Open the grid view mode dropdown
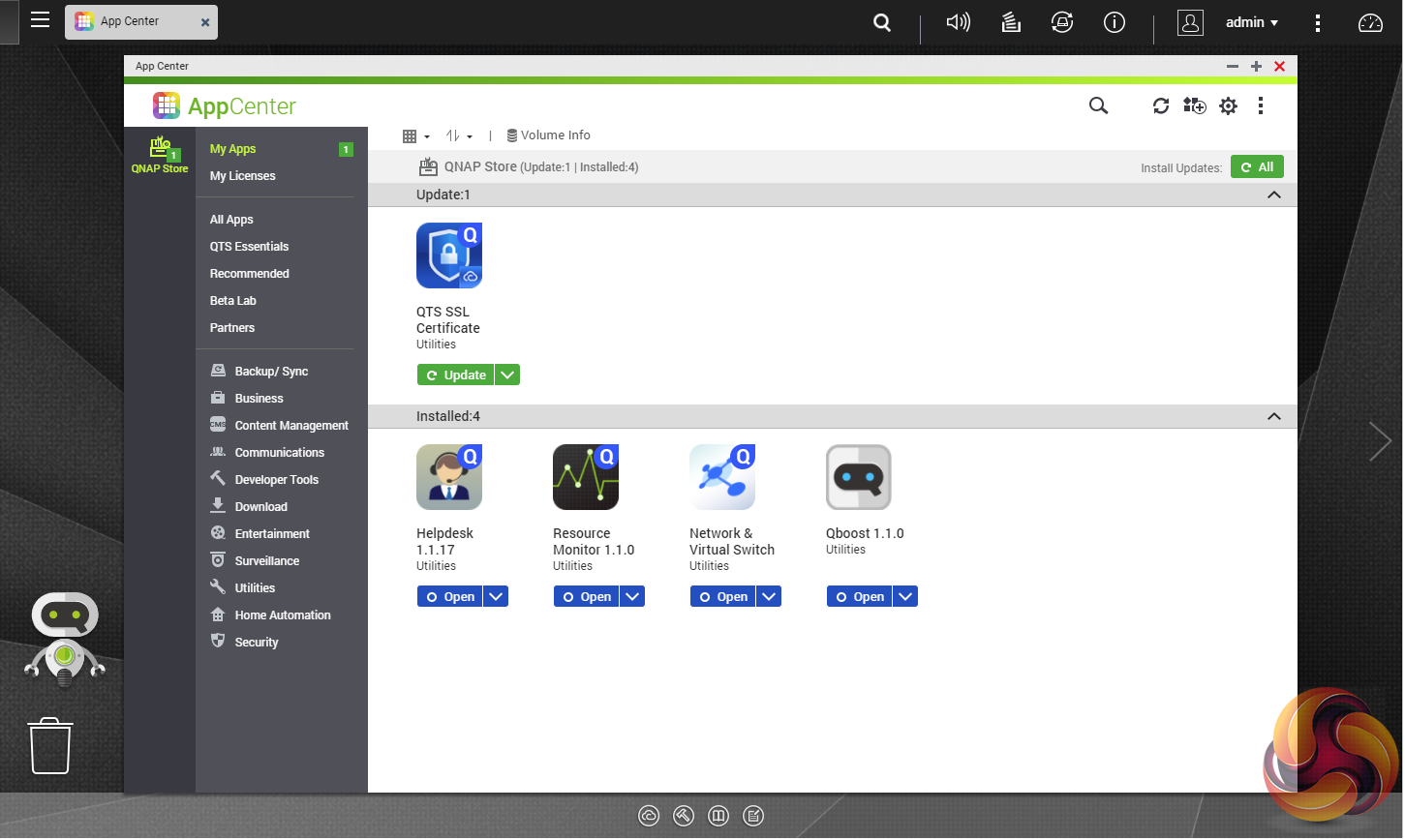Image resolution: width=1405 pixels, height=840 pixels. tap(415, 136)
